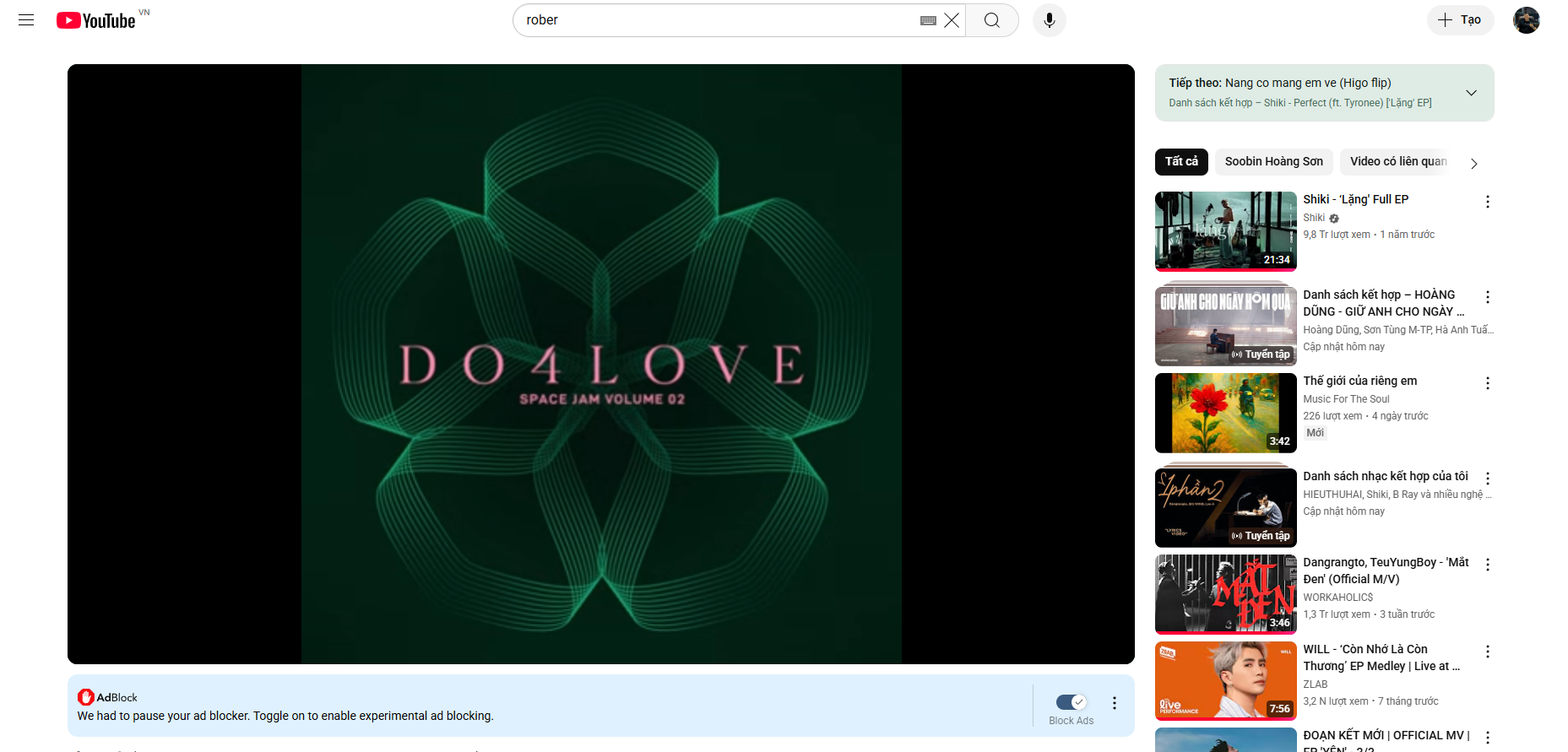Image resolution: width=1568 pixels, height=752 pixels.
Task: Open the 'Thế giới của riêng em' title
Action: point(1360,381)
